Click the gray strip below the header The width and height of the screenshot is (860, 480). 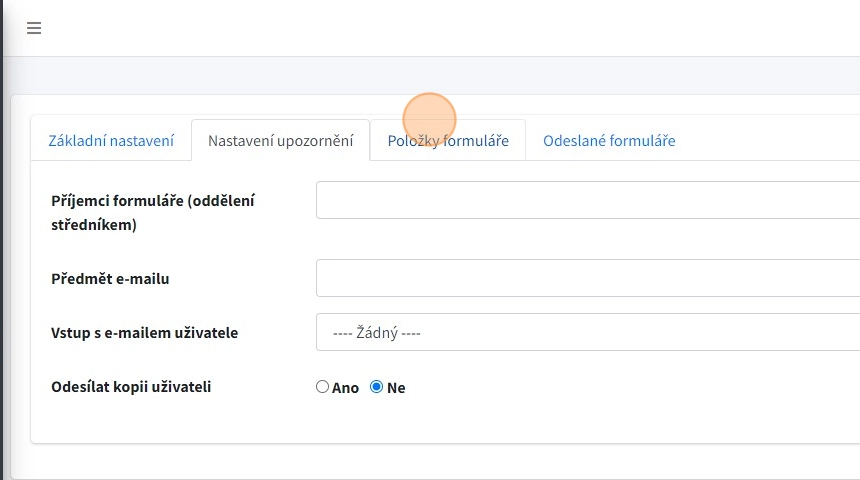point(450,75)
